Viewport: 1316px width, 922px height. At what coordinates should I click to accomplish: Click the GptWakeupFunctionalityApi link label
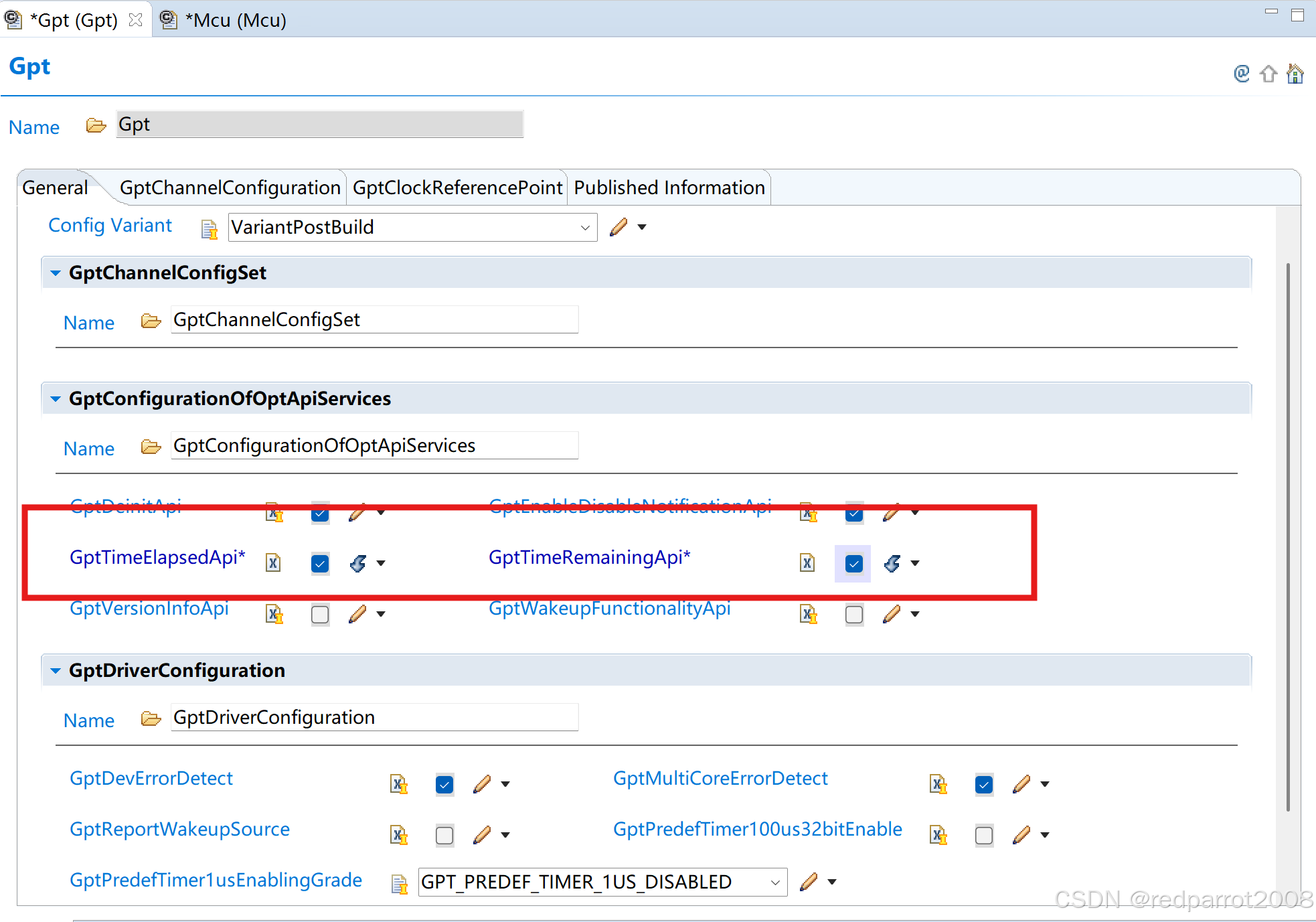(609, 609)
